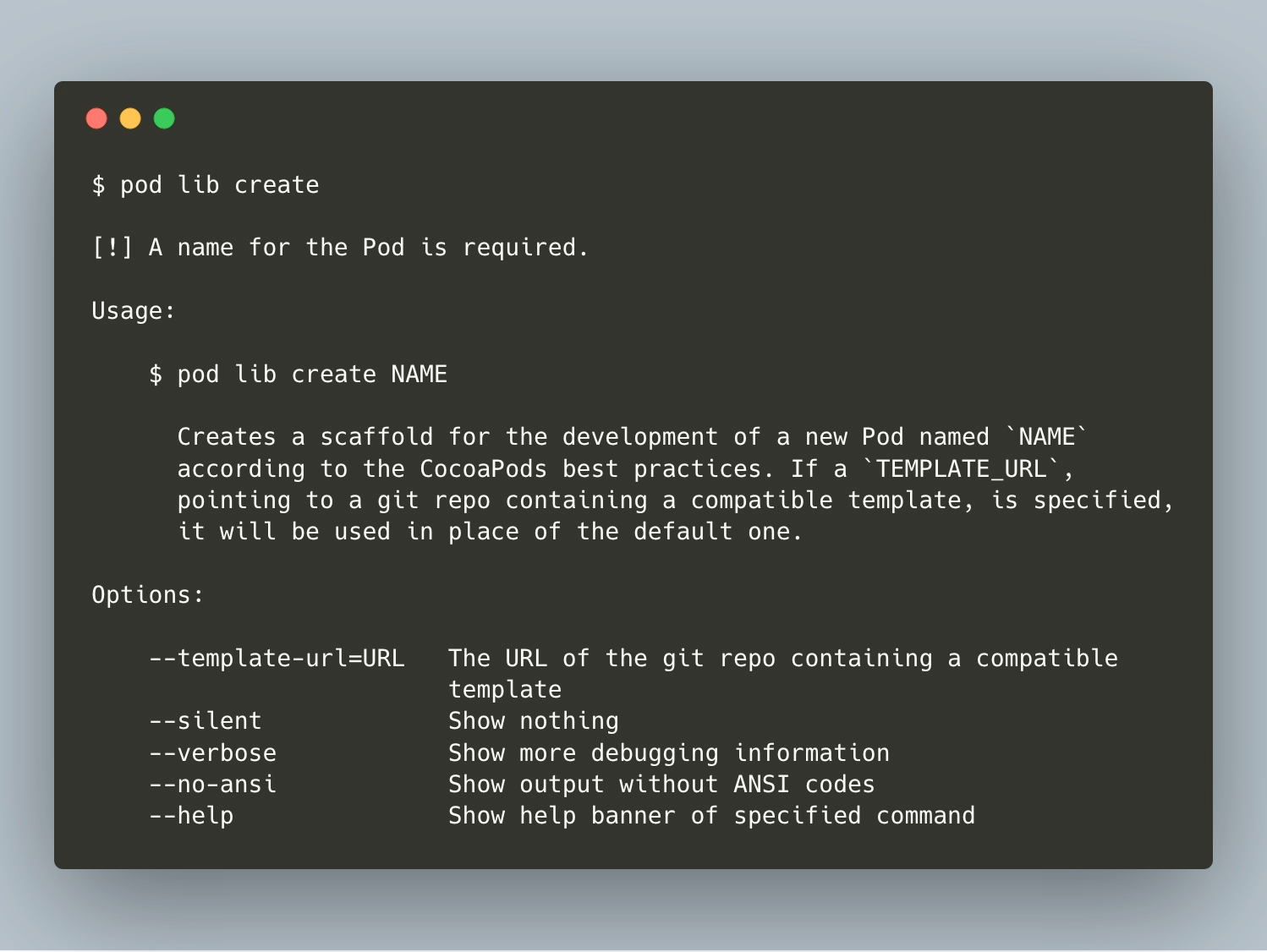Select the --verbose option

point(213,752)
